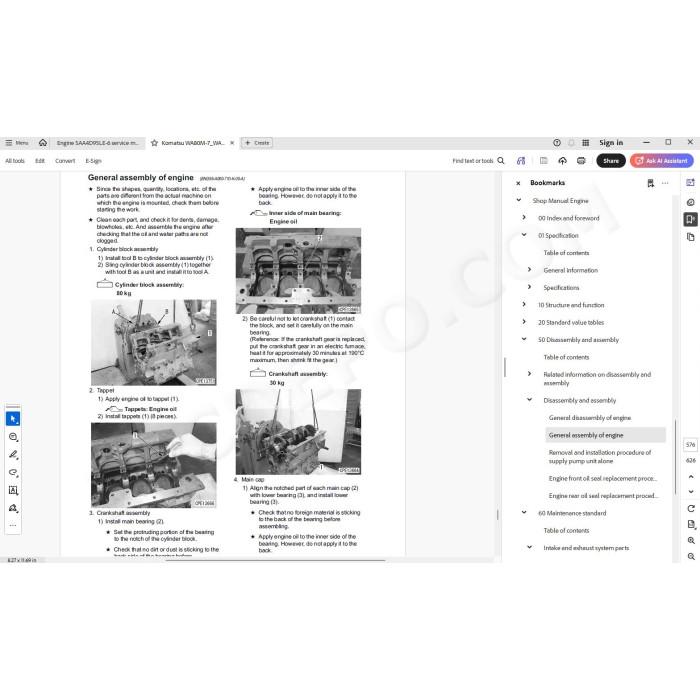Open the Menu hamburger button

[17, 143]
